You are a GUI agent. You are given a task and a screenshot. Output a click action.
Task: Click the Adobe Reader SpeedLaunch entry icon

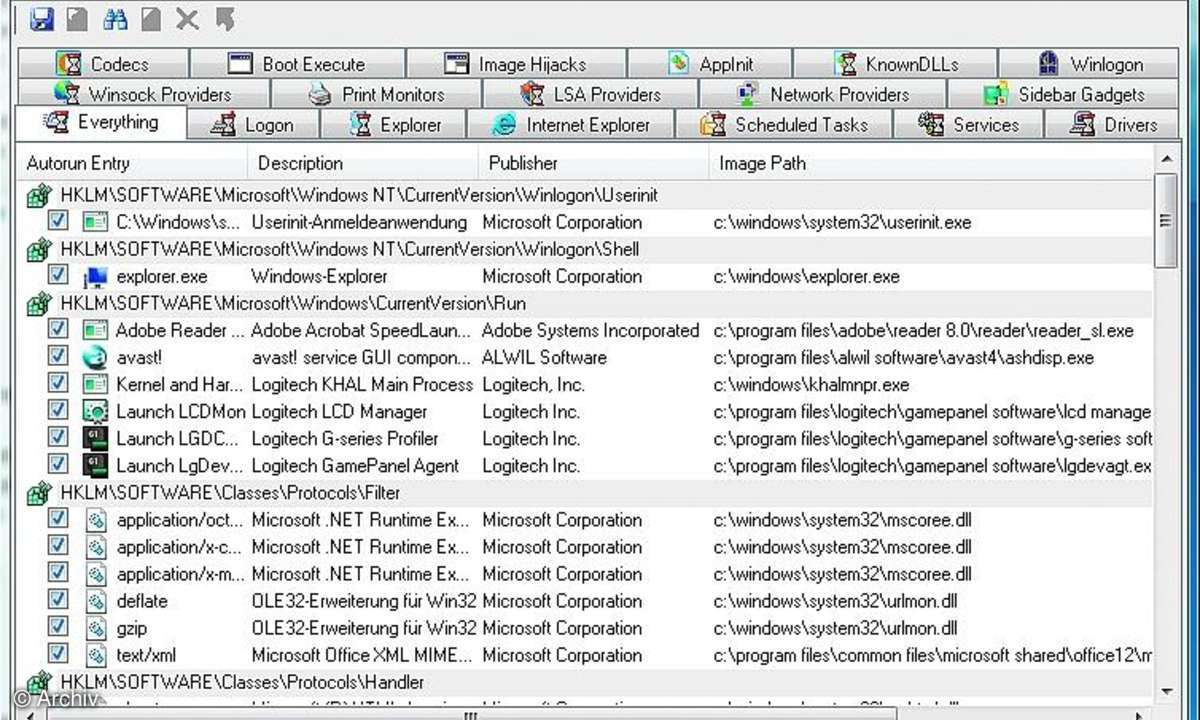pos(95,330)
